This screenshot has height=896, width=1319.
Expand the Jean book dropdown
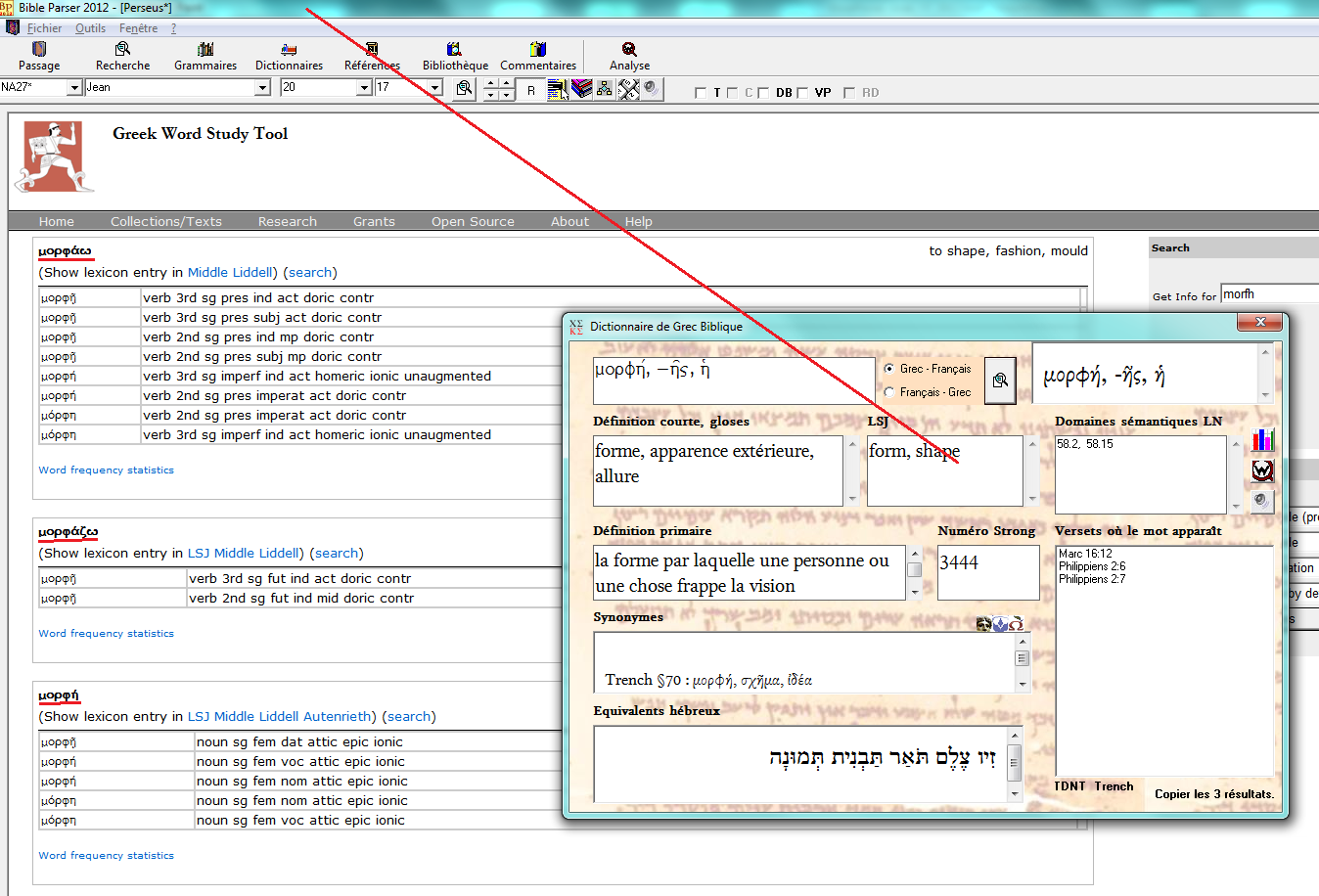click(x=262, y=88)
